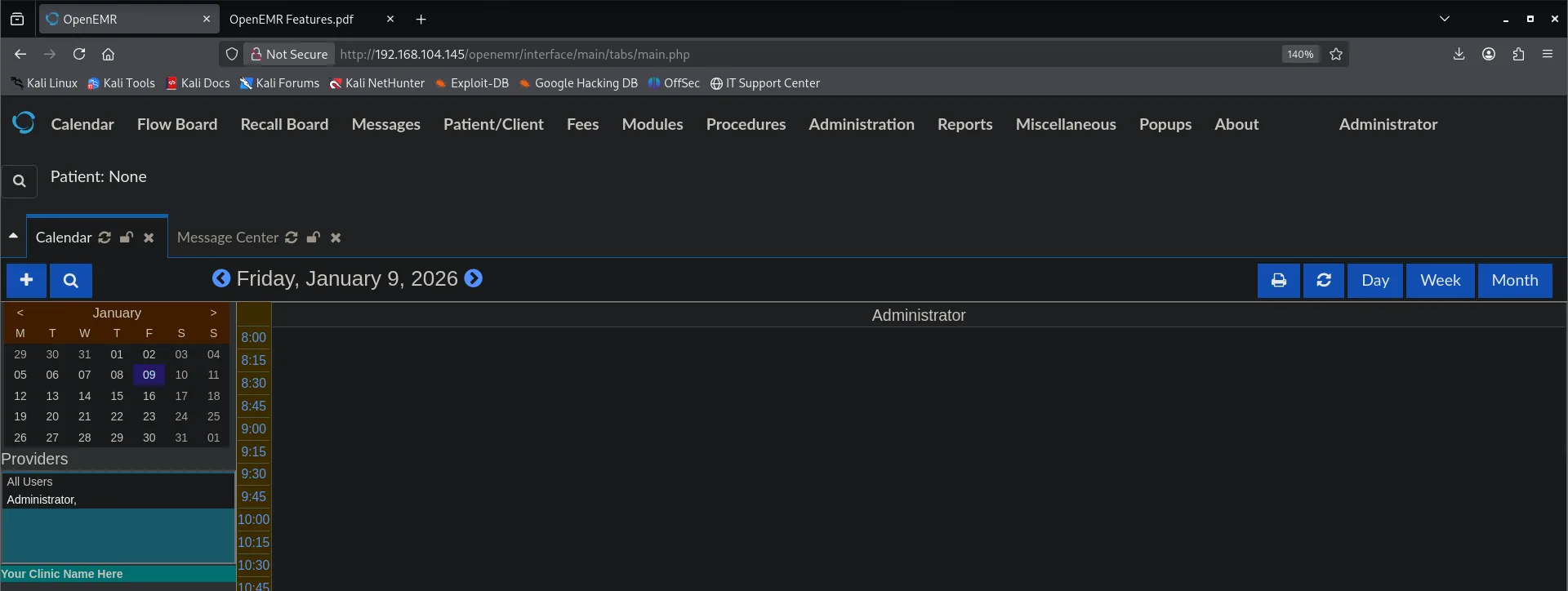Viewport: 1568px width, 591px height.
Task: Close the Calendar tab
Action: coord(149,238)
